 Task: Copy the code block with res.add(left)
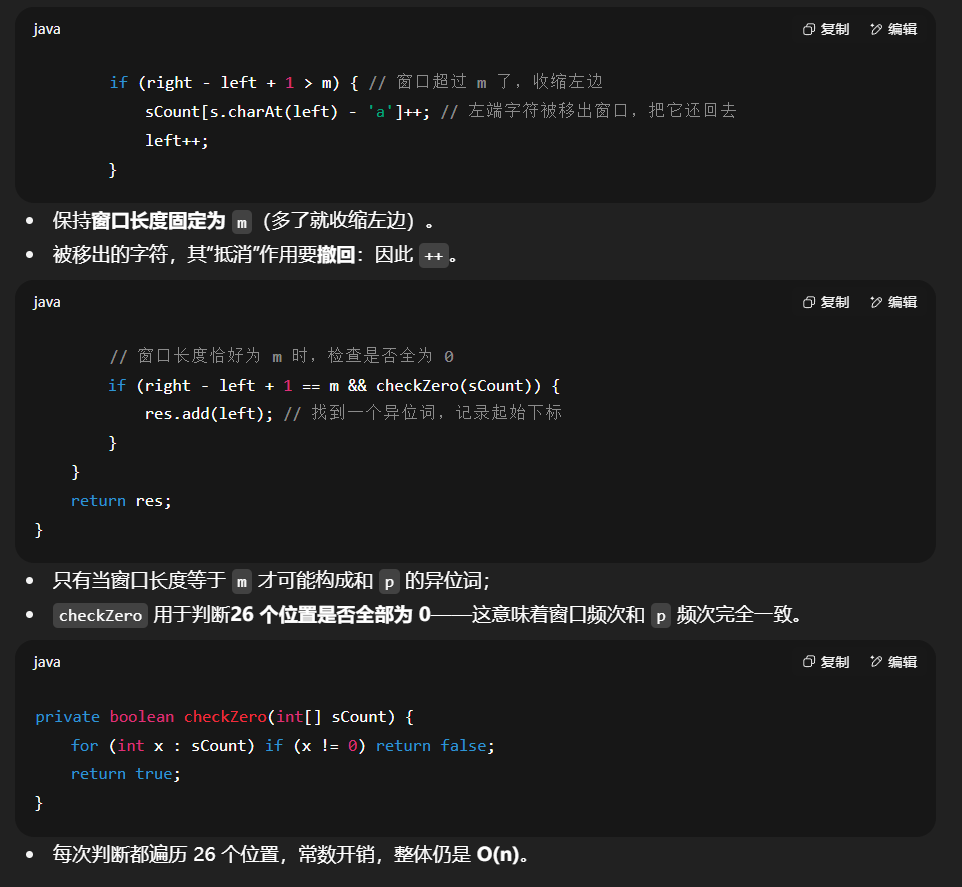click(x=826, y=301)
